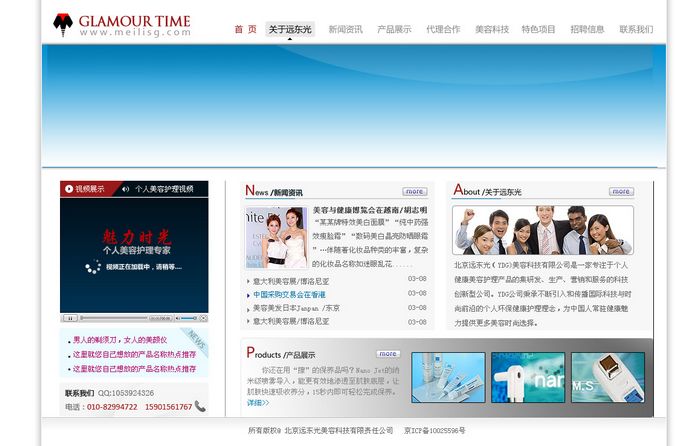The width and height of the screenshot is (700, 446).
Task: Open the 首页 home menu item
Action: [x=245, y=30]
